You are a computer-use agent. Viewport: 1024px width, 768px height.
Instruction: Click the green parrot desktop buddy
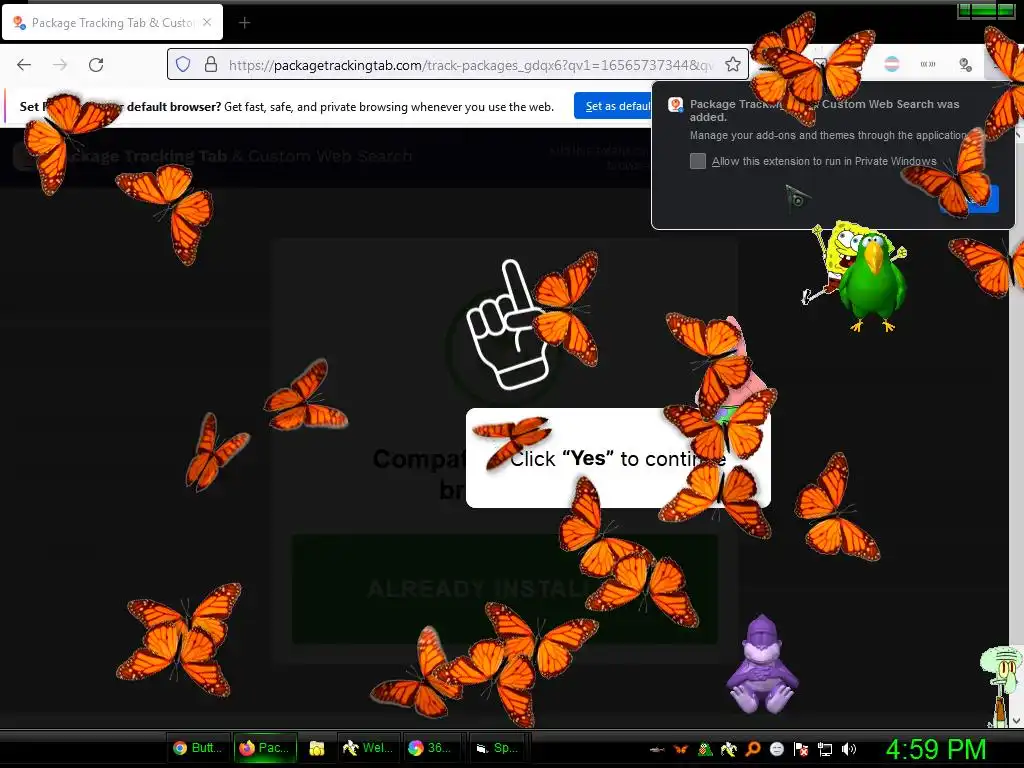[x=872, y=281]
